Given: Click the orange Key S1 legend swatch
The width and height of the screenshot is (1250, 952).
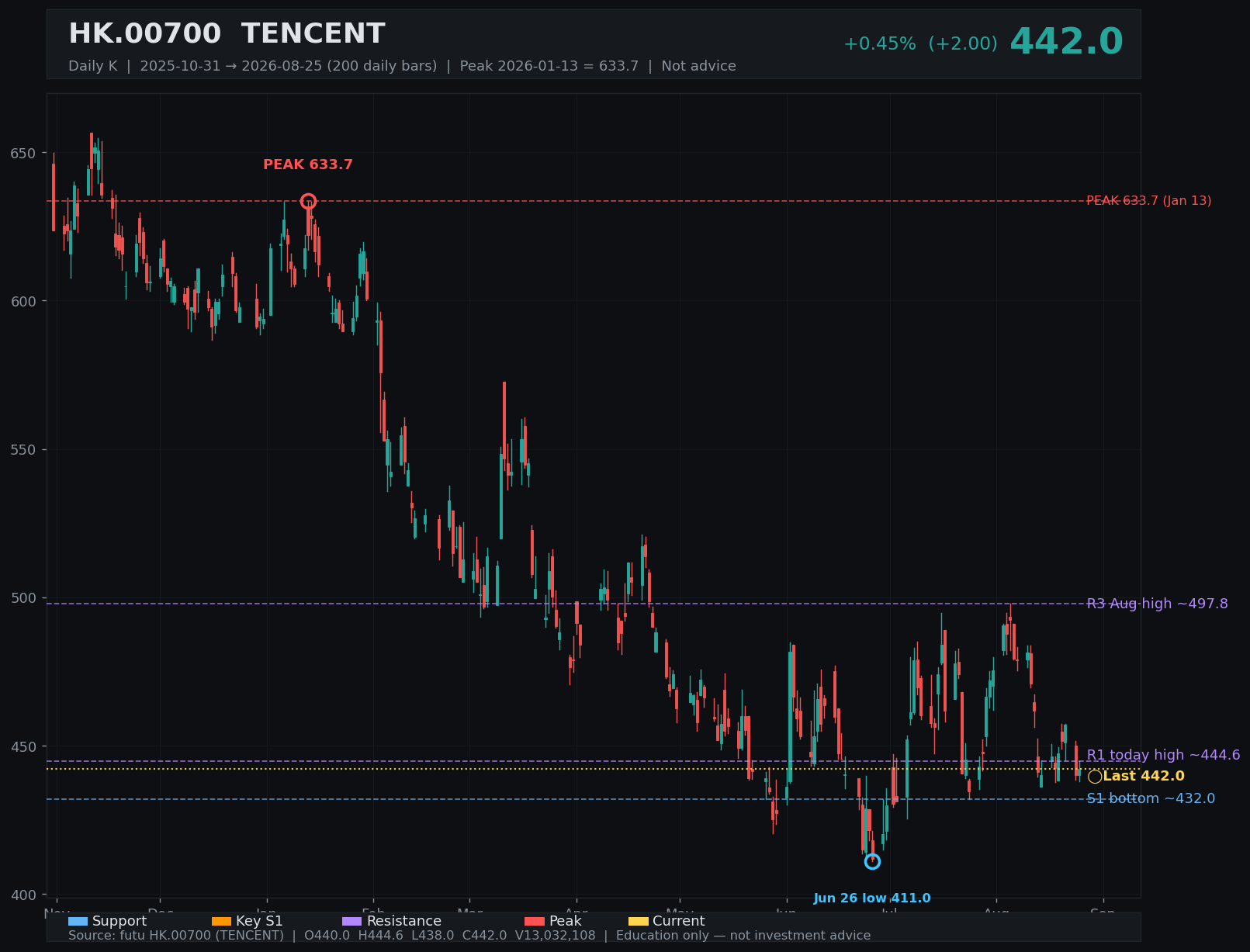Looking at the screenshot, I should click(221, 921).
